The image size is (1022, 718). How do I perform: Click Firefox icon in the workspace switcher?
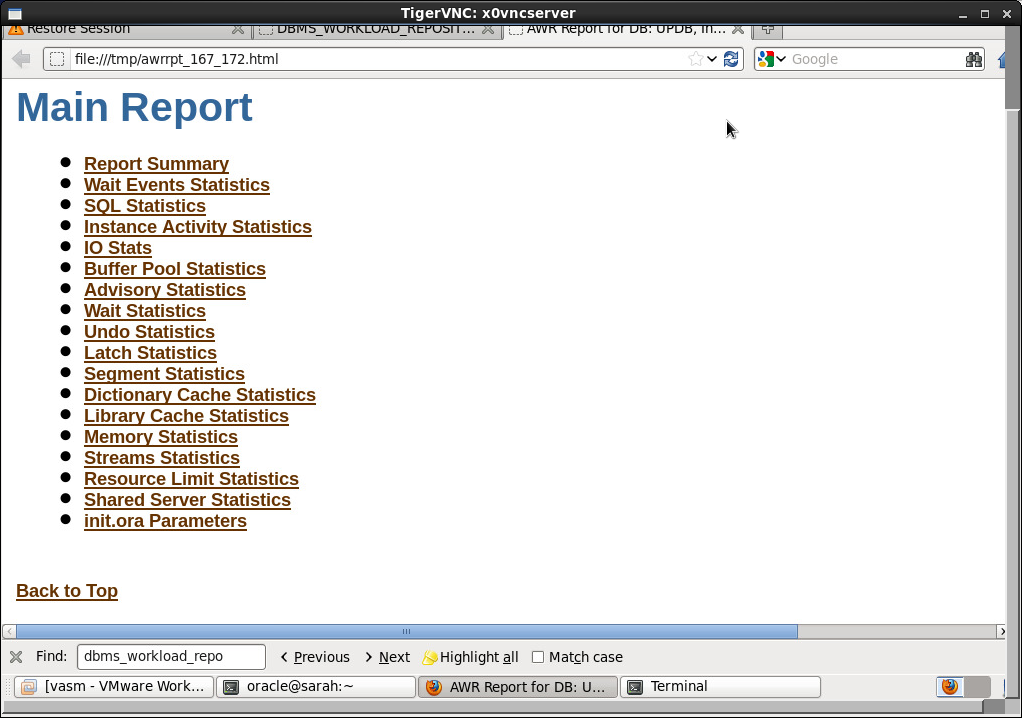(x=950, y=686)
